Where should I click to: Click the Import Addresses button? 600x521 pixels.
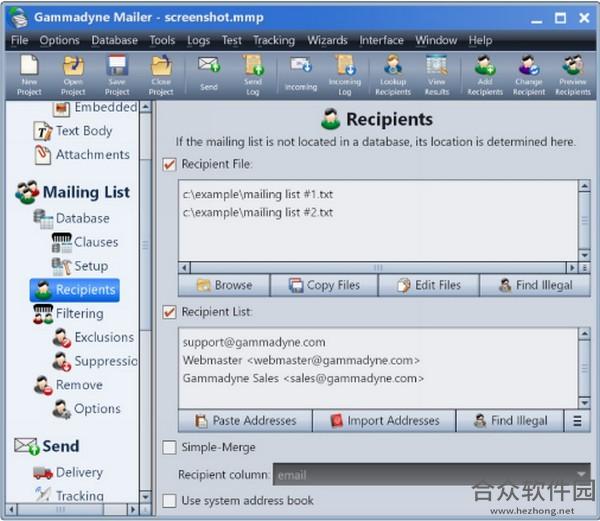(384, 421)
